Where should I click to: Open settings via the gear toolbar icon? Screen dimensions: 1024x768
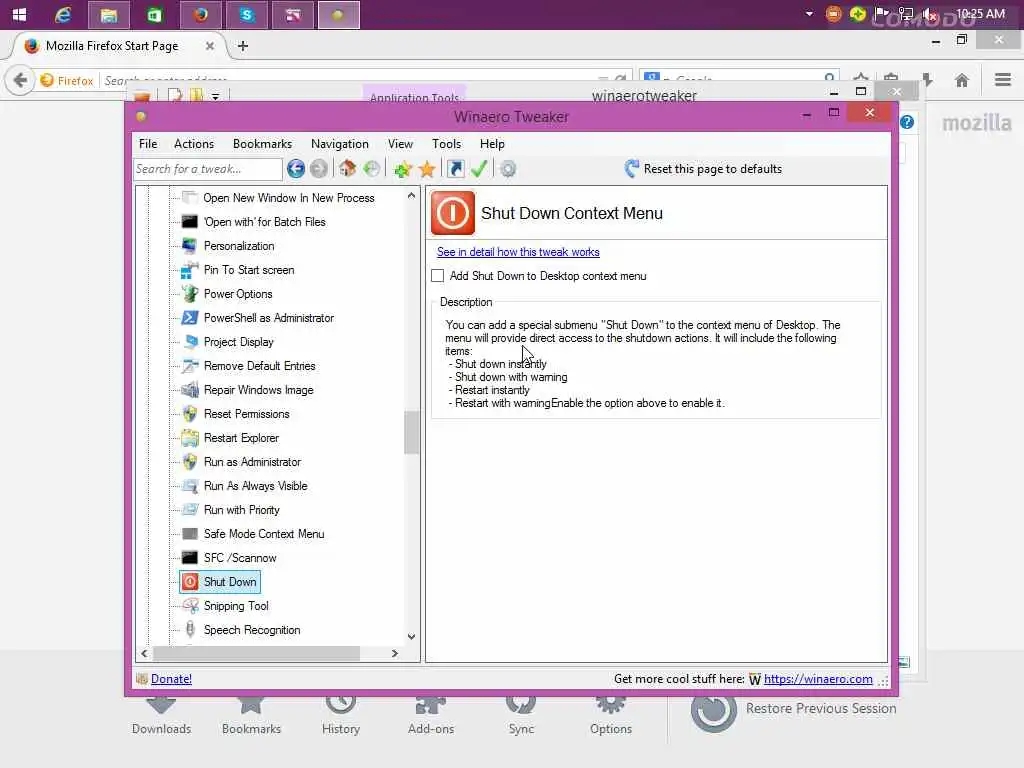point(507,169)
